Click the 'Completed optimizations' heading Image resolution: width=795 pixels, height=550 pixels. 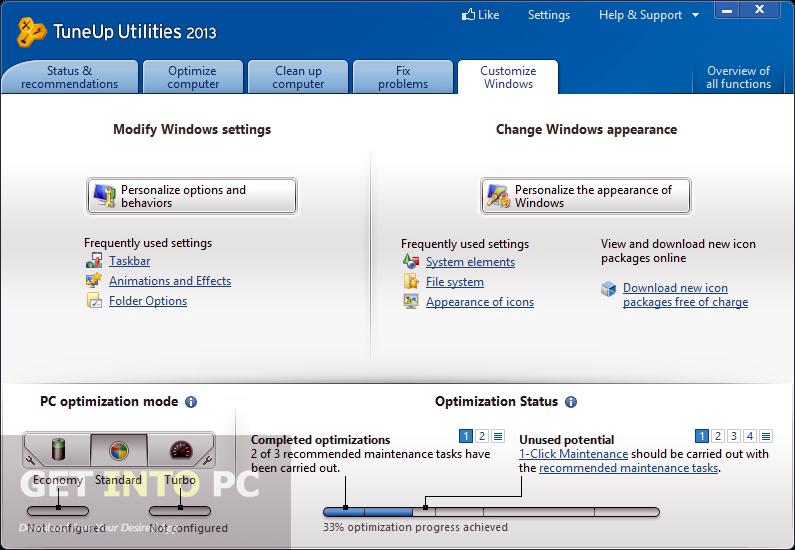[x=320, y=440]
